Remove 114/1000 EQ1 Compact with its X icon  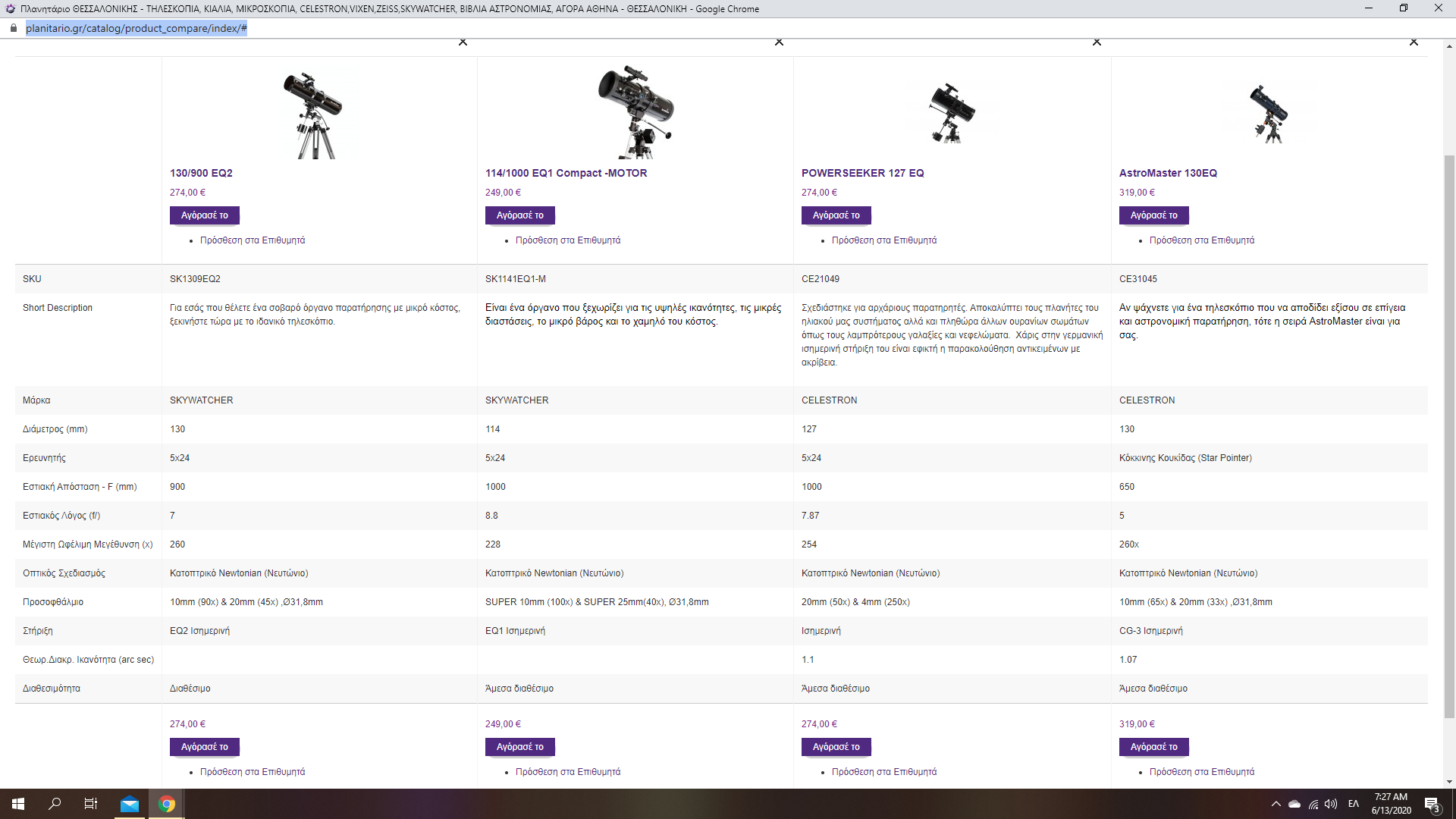pyautogui.click(x=779, y=42)
